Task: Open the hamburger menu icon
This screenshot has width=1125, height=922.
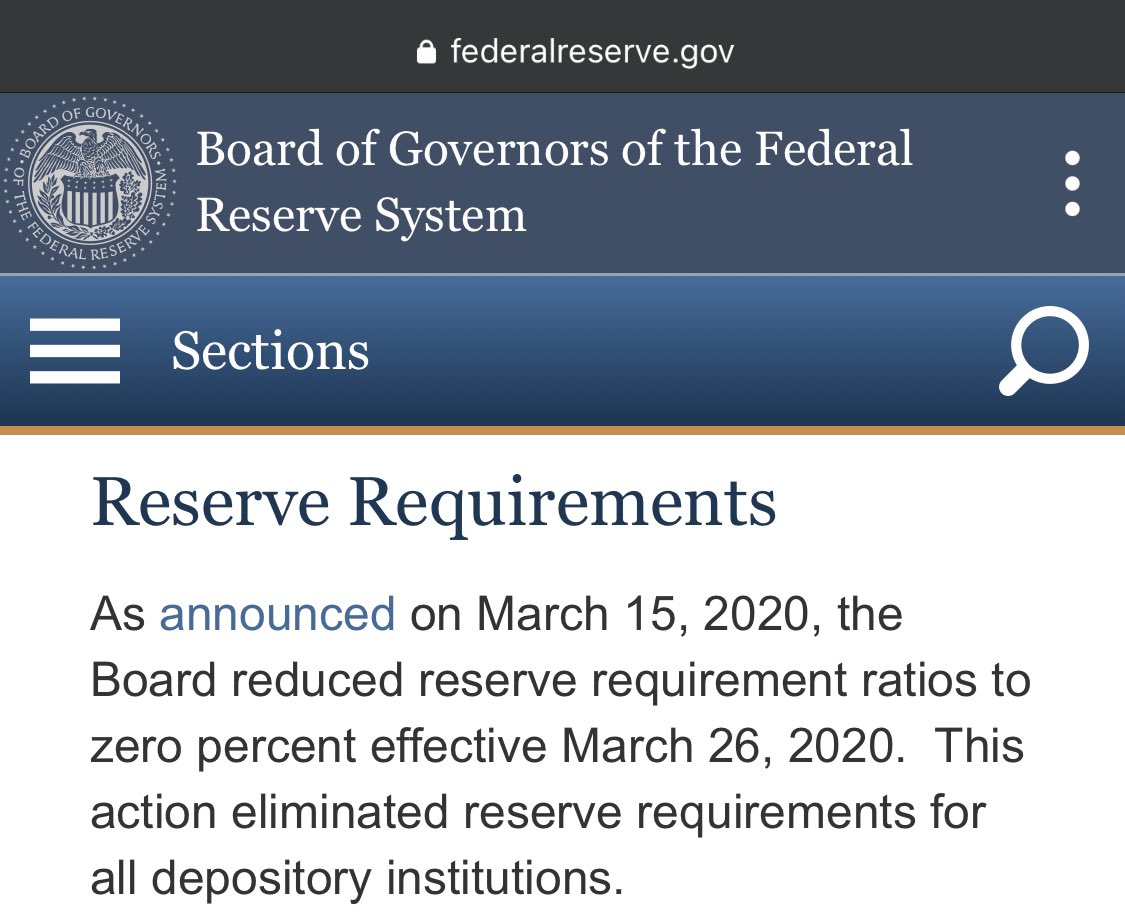Action: pos(75,351)
